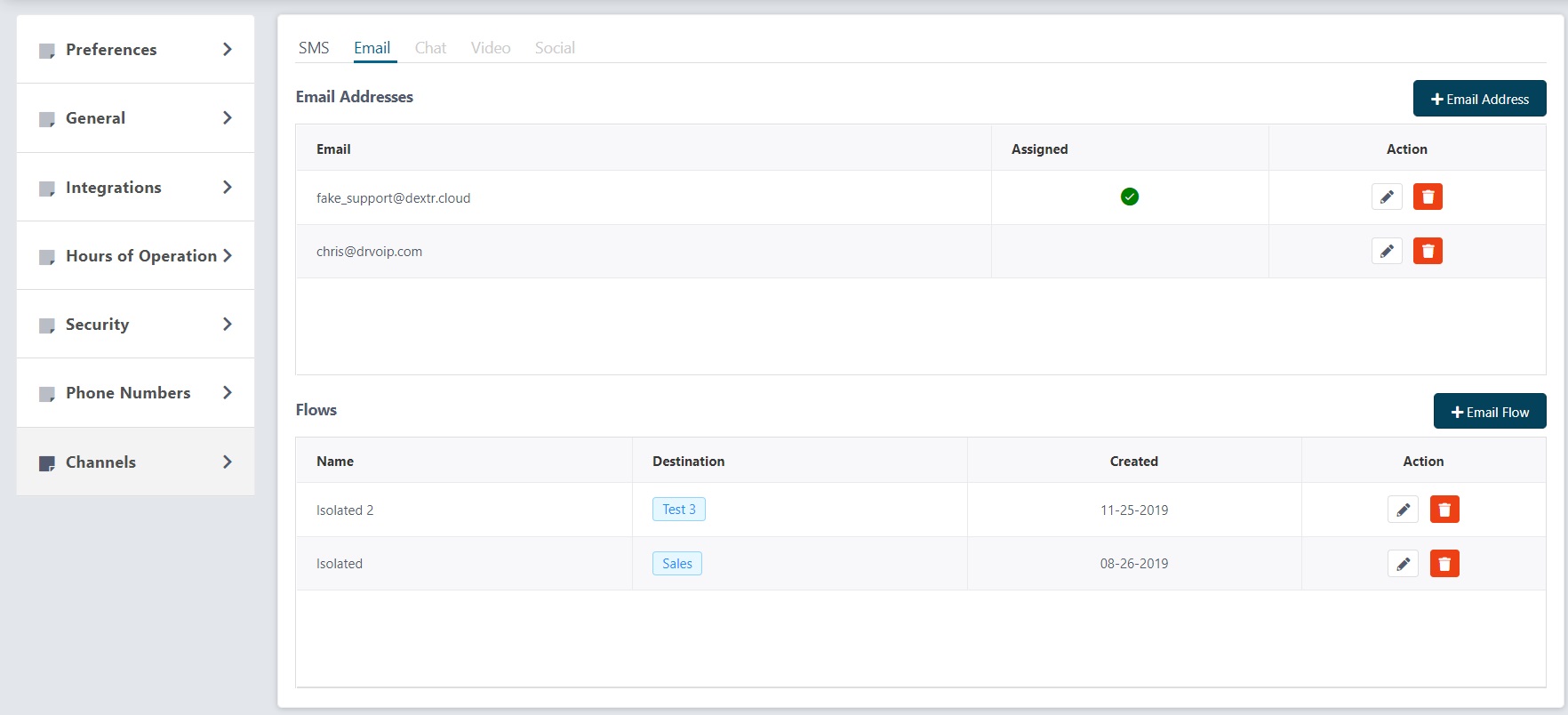Click the Sales destination tag
Viewport: 1568px width, 715px height.
(x=677, y=564)
